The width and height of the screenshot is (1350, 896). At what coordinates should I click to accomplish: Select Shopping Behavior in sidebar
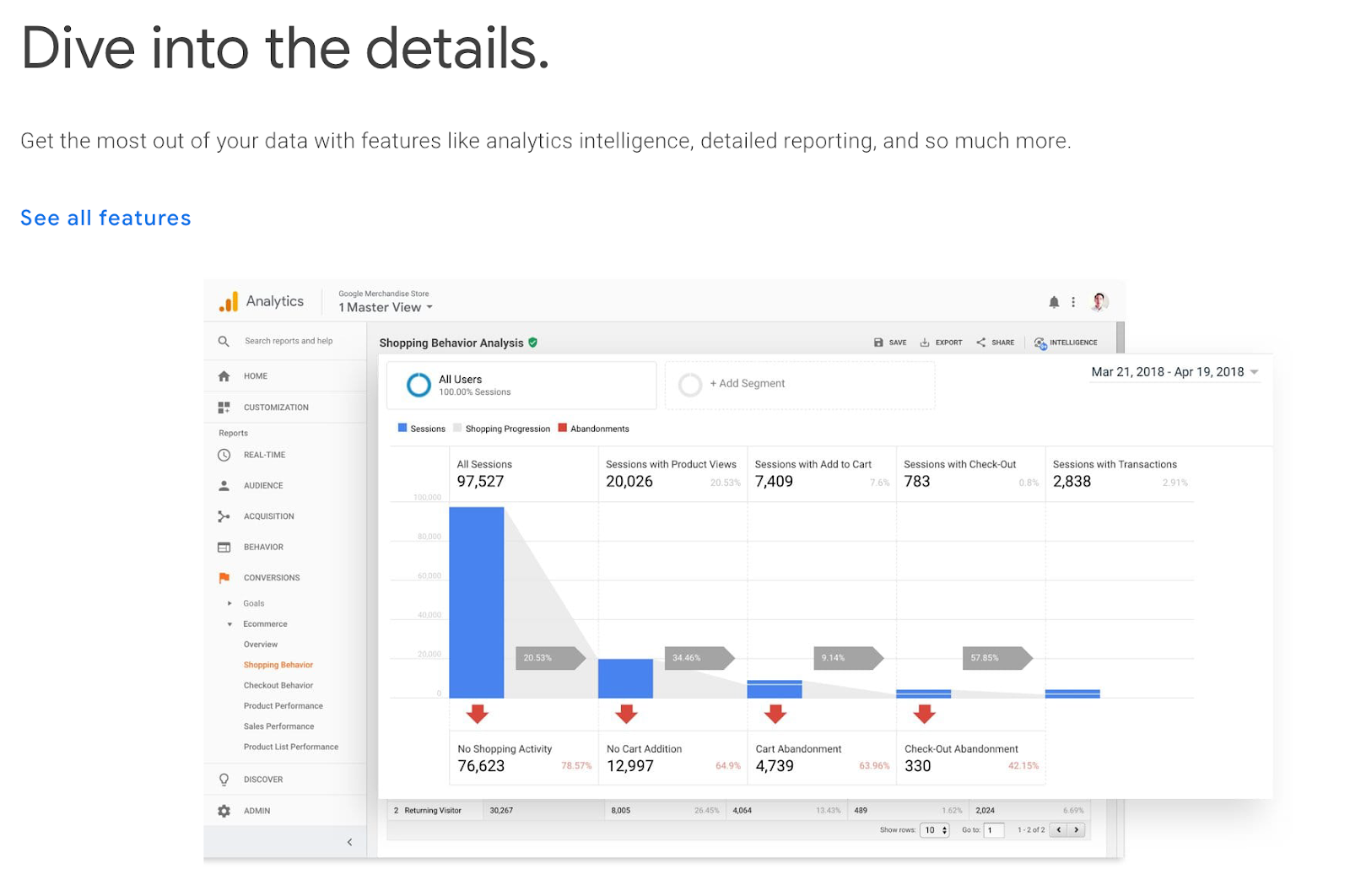tap(278, 665)
